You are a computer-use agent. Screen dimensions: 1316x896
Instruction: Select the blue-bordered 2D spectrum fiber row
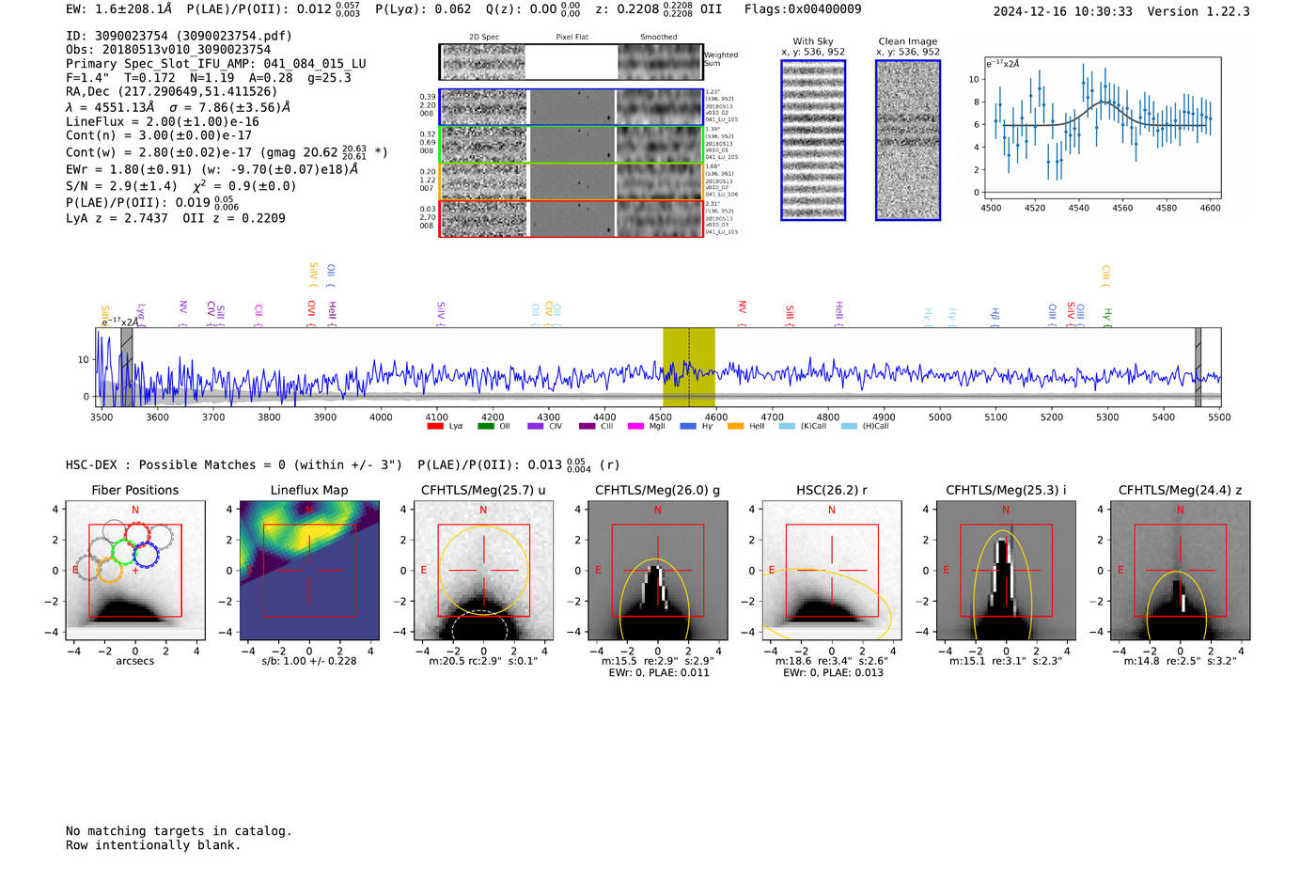pos(572,107)
